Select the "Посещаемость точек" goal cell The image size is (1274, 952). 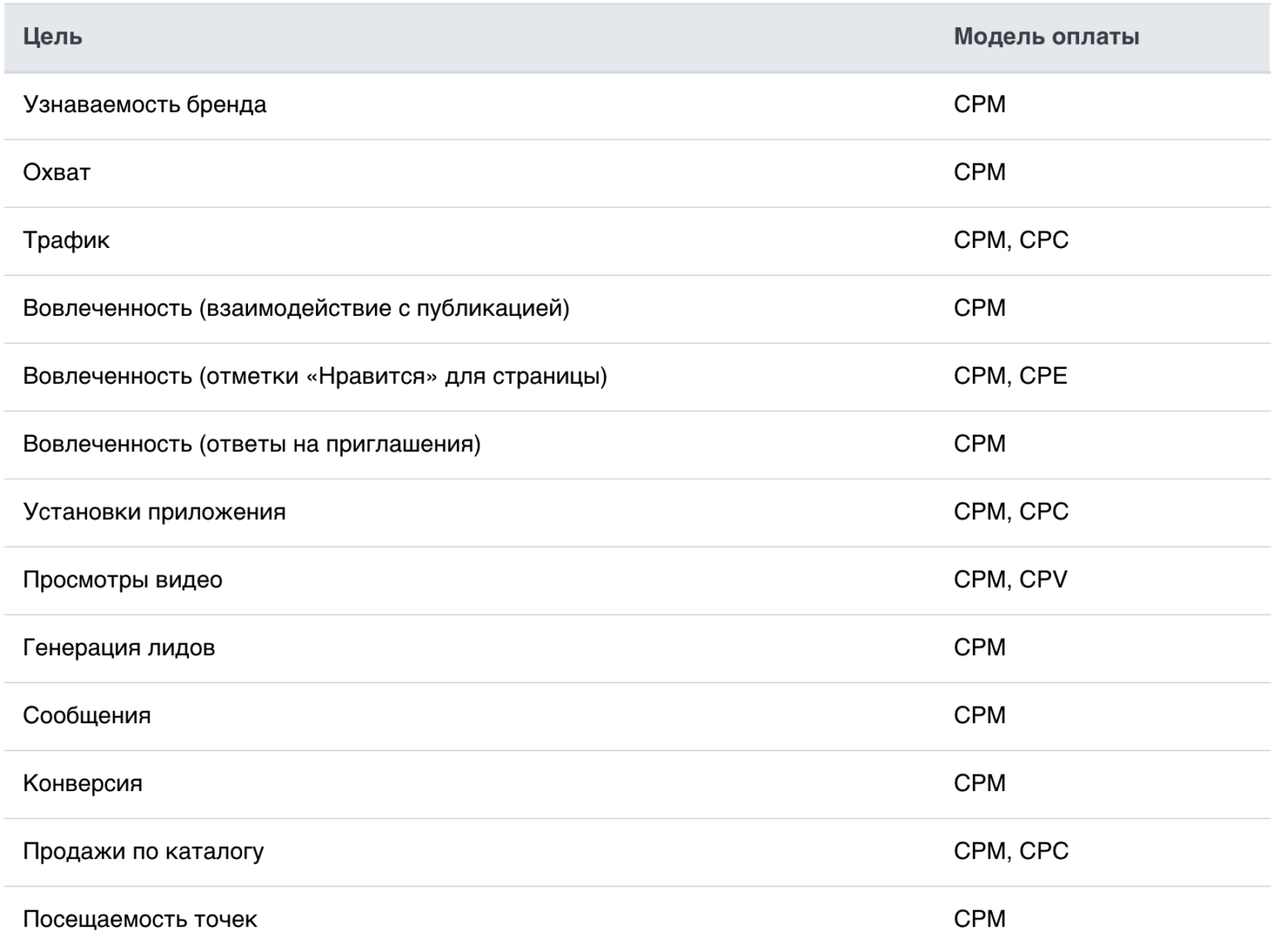click(140, 920)
